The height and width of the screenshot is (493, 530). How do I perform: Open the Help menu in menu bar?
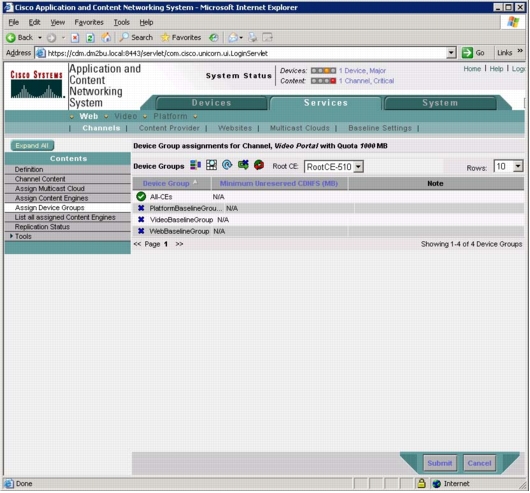146,22
